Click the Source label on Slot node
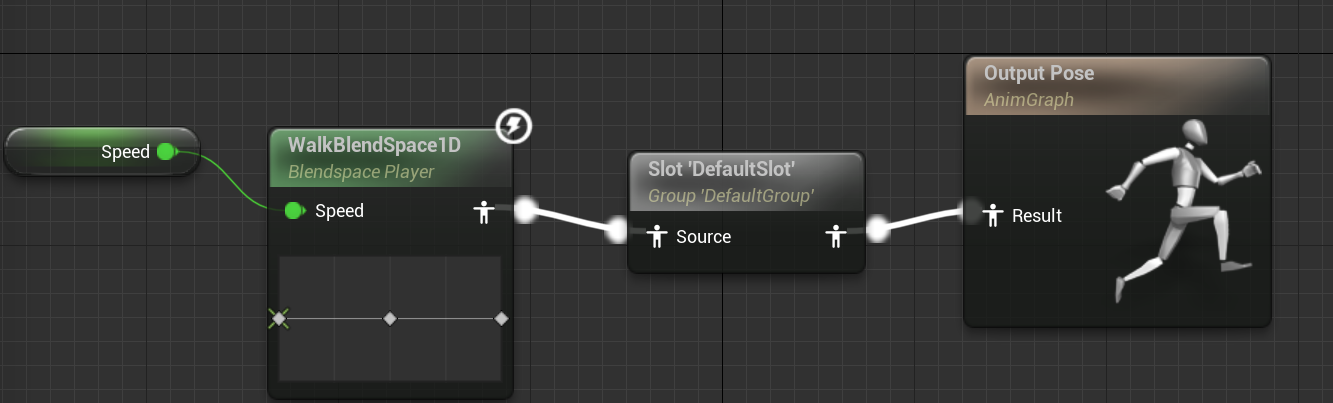Image resolution: width=1333 pixels, height=403 pixels. pyautogui.click(x=703, y=237)
